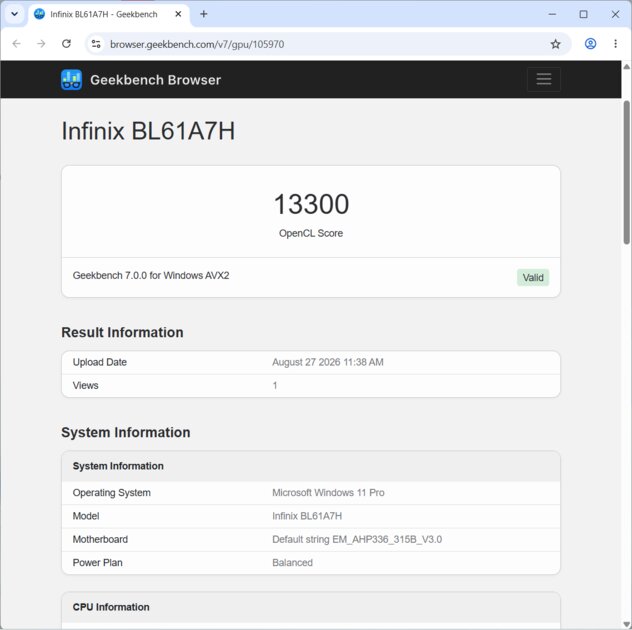Click 'Microsoft Windows 11 Pro' value
This screenshot has height=630, width=632.
click(328, 493)
